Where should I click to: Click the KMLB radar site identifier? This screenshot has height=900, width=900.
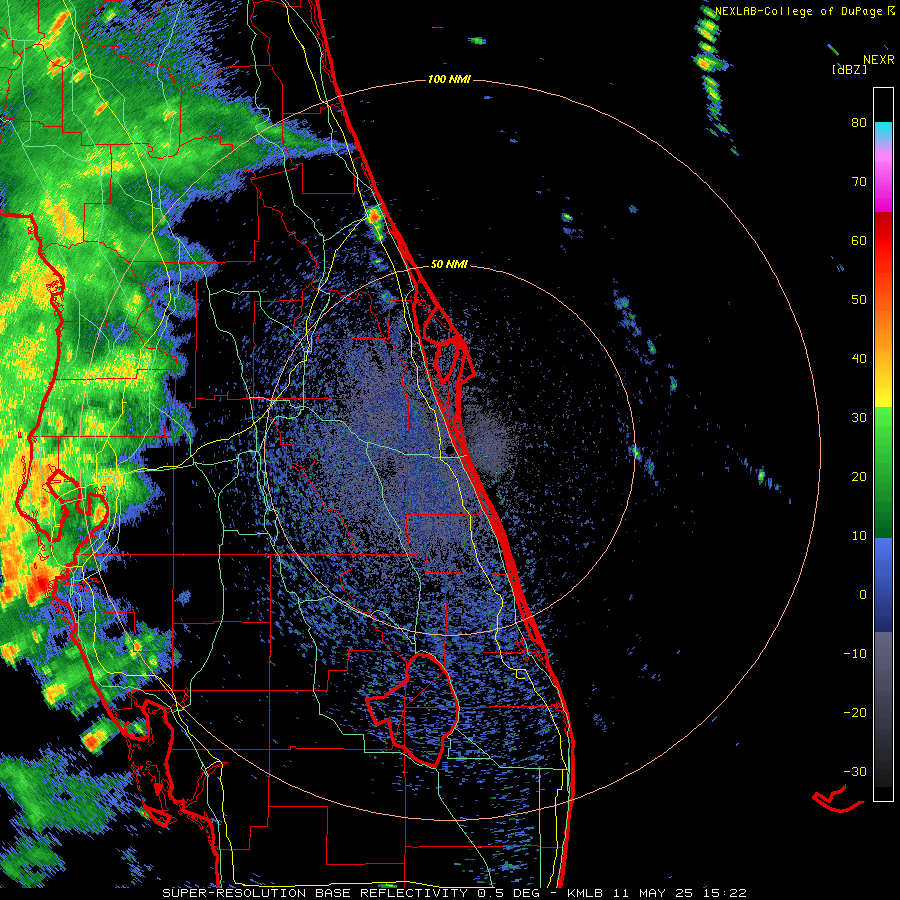coord(584,893)
